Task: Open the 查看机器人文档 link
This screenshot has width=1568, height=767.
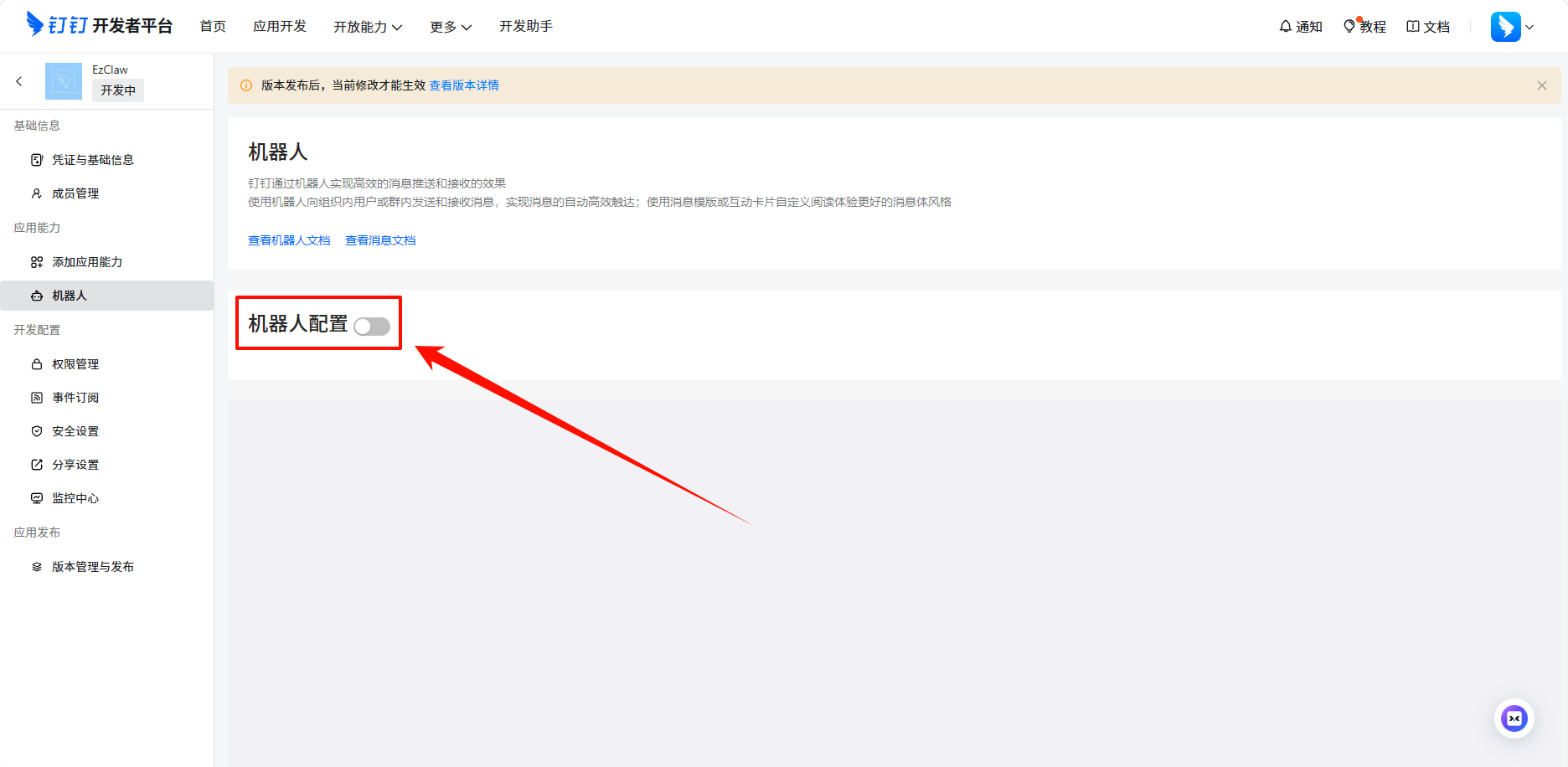Action: (x=289, y=240)
